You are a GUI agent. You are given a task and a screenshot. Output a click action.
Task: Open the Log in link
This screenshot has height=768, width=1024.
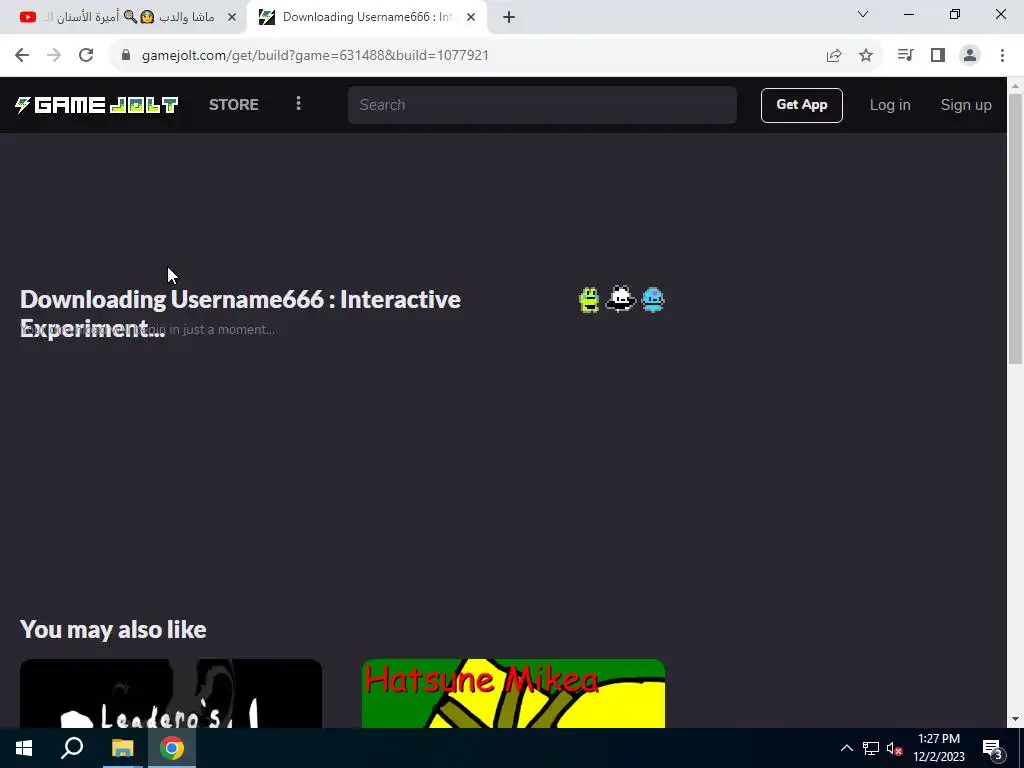coord(889,104)
